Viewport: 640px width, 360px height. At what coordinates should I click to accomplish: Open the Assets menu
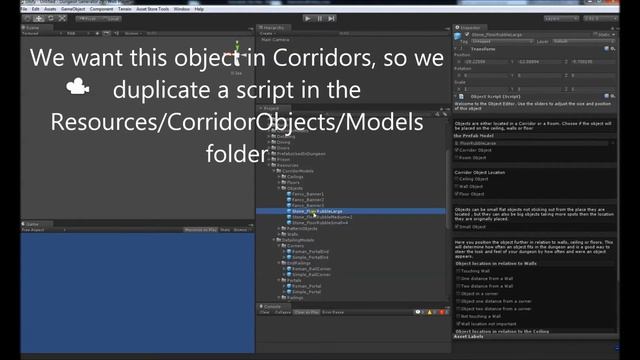[50, 9]
